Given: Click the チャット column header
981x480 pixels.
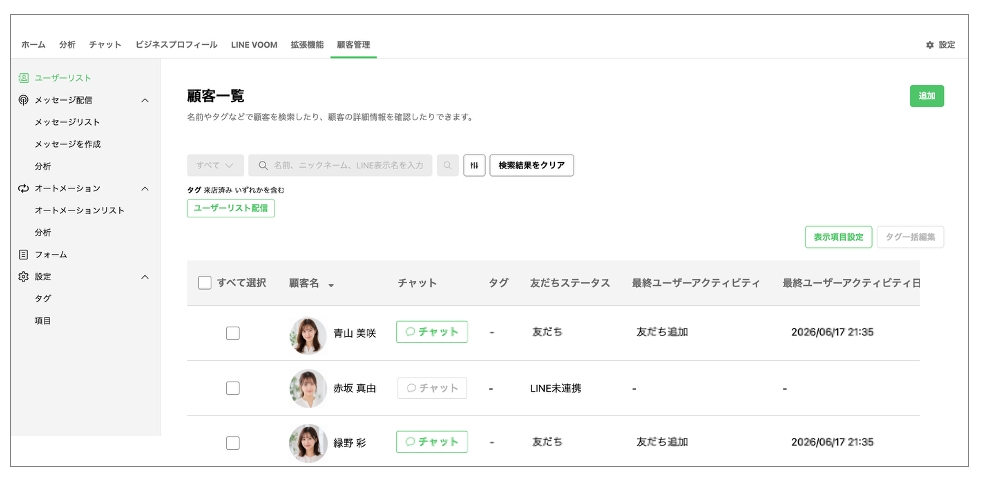Looking at the screenshot, I should coord(417,283).
